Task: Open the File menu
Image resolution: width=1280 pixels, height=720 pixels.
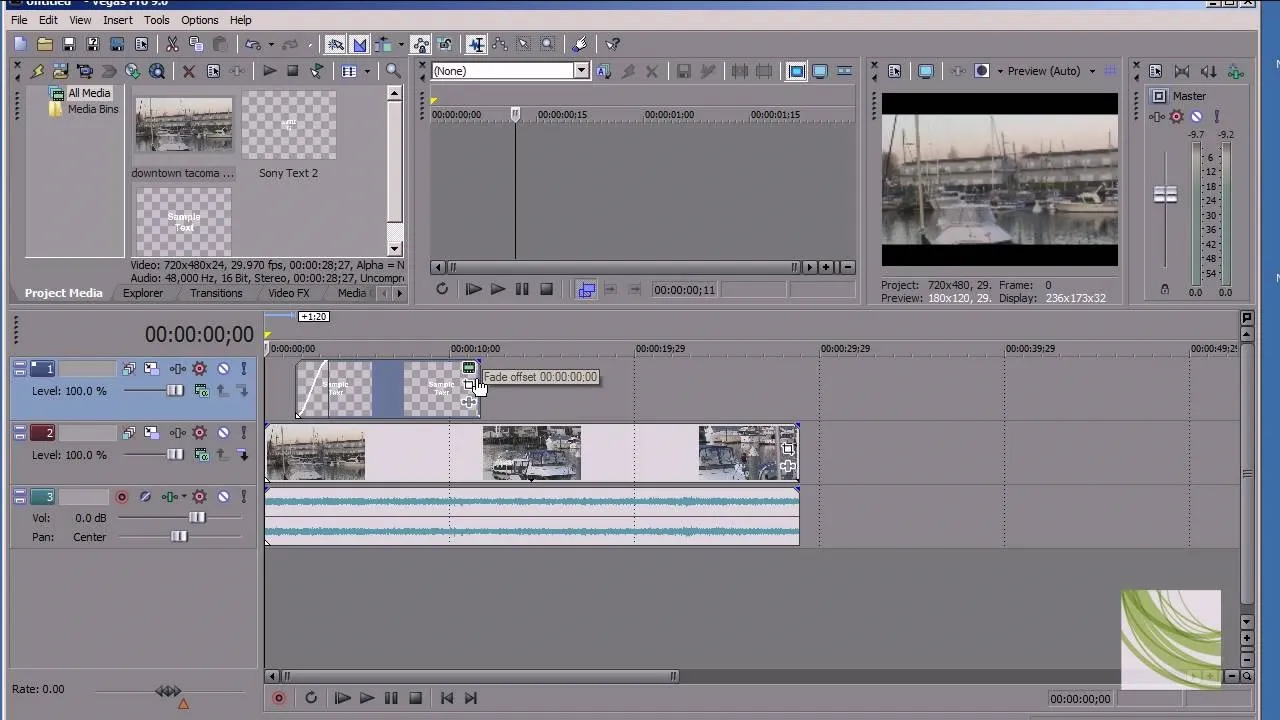Action: (19, 20)
